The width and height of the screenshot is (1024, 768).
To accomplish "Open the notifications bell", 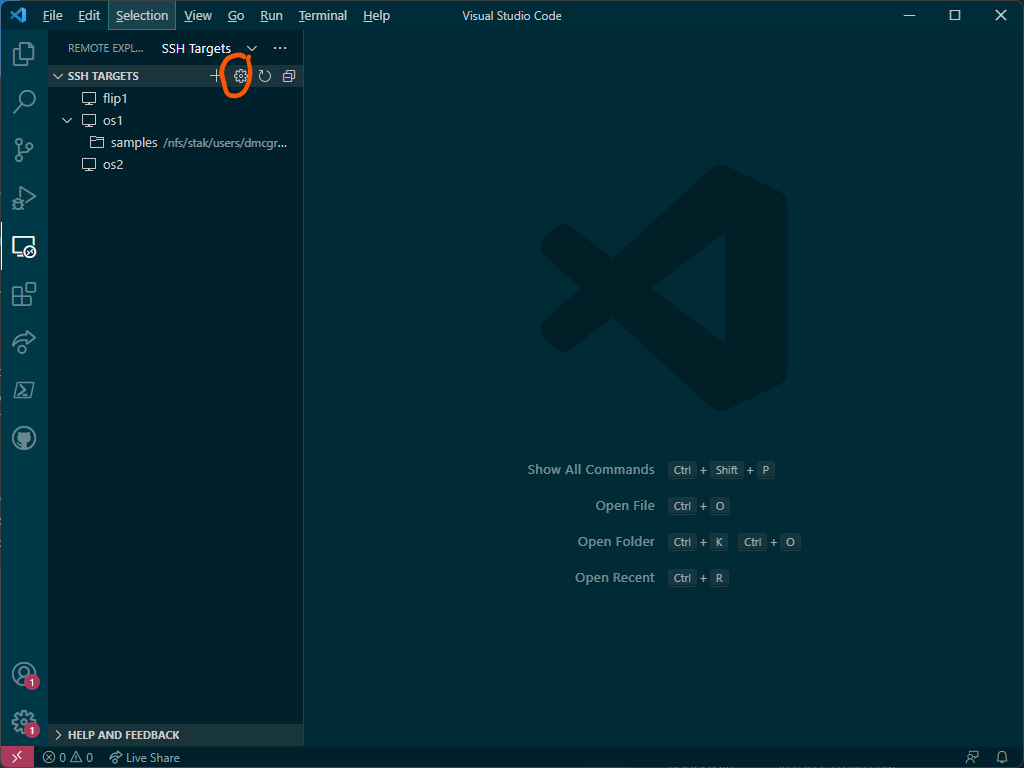I will point(1002,758).
